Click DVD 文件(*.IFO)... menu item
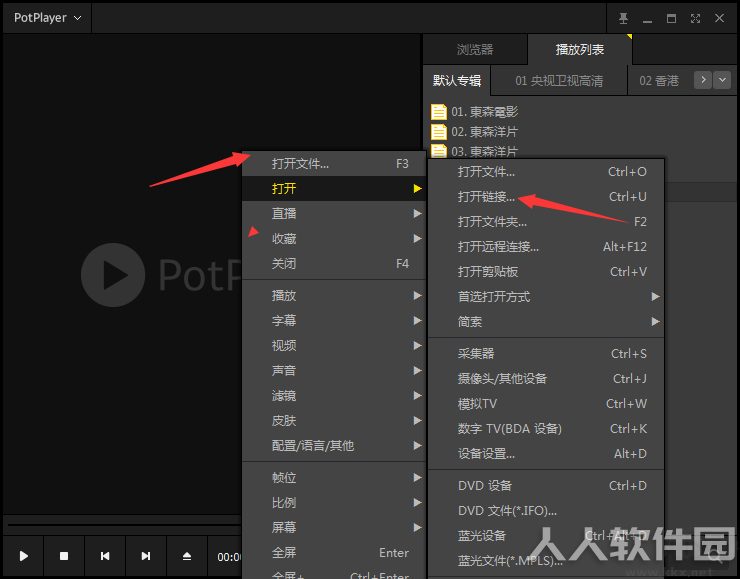 (x=546, y=511)
